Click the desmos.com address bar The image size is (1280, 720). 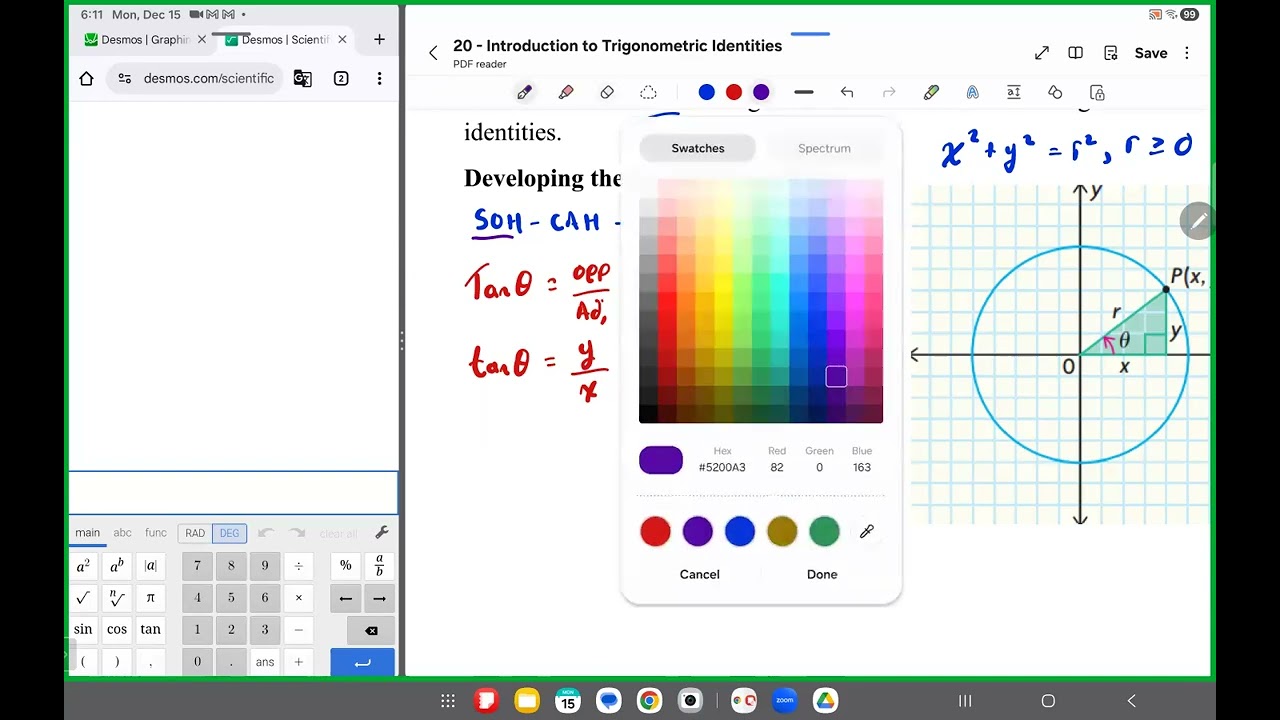coord(196,78)
